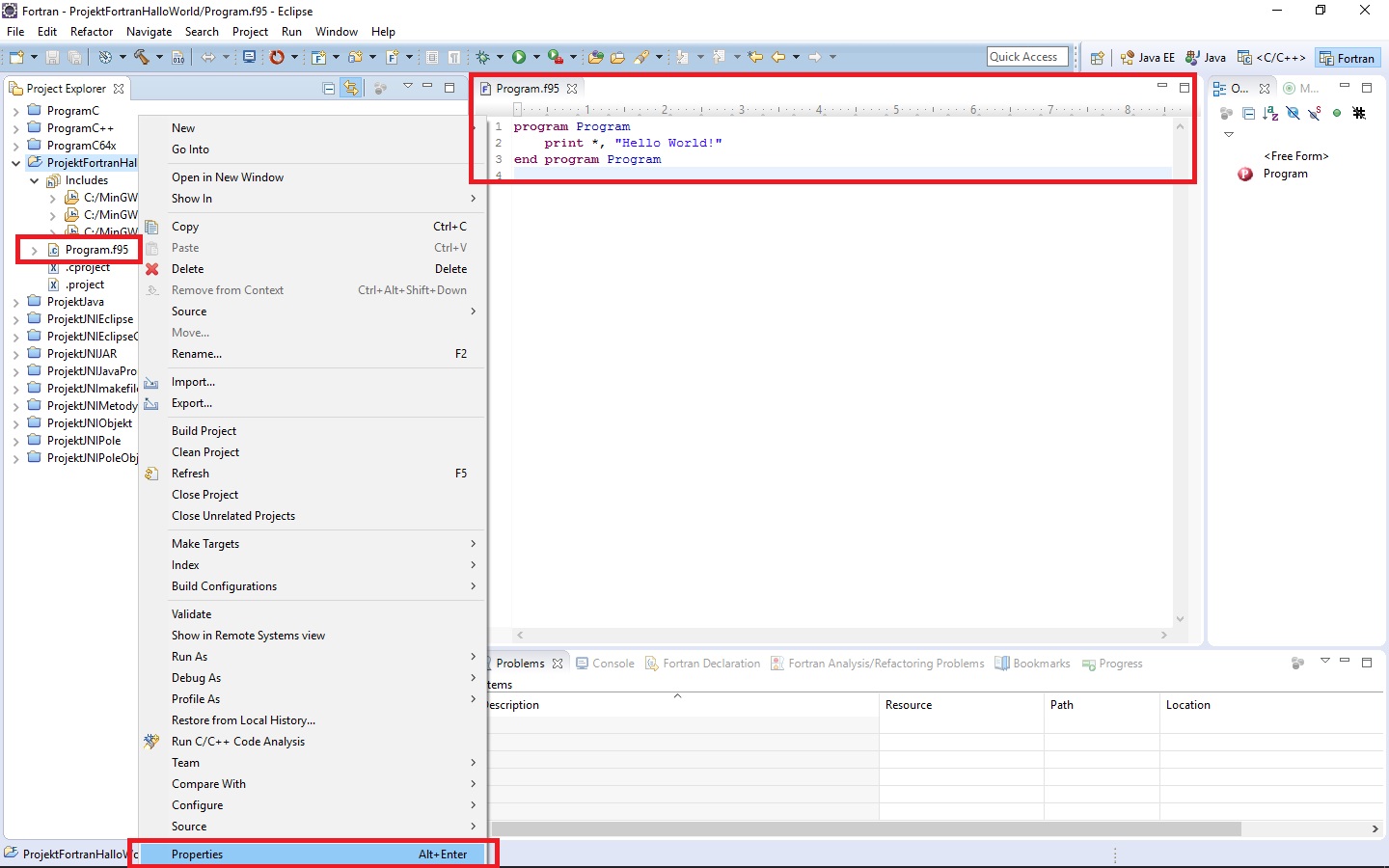The height and width of the screenshot is (868, 1389).
Task: Click the alphabetical sort icon in Outline
Action: [x=1270, y=114]
